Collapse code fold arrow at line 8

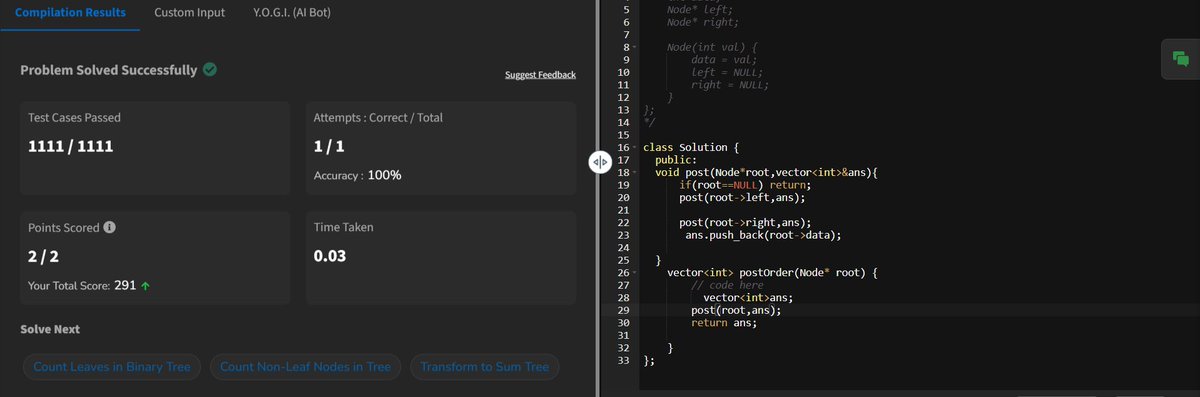(633, 48)
